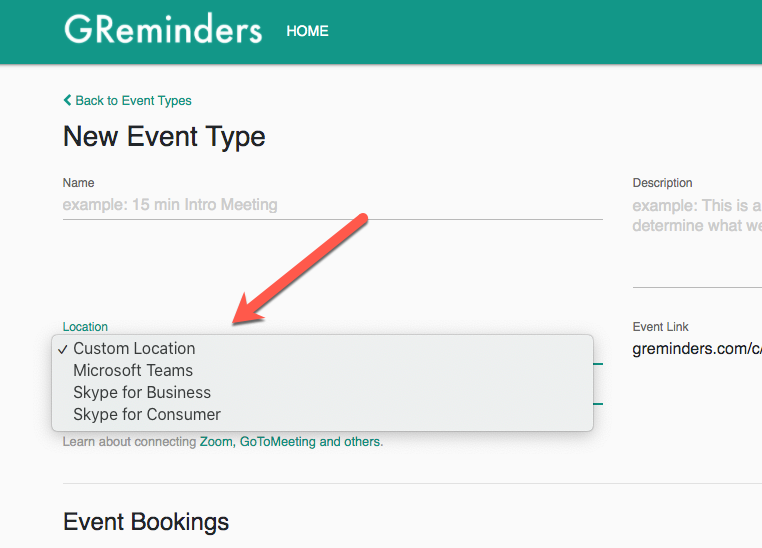Click the New Event Type heading
This screenshot has width=762, height=548.
pyautogui.click(x=164, y=137)
